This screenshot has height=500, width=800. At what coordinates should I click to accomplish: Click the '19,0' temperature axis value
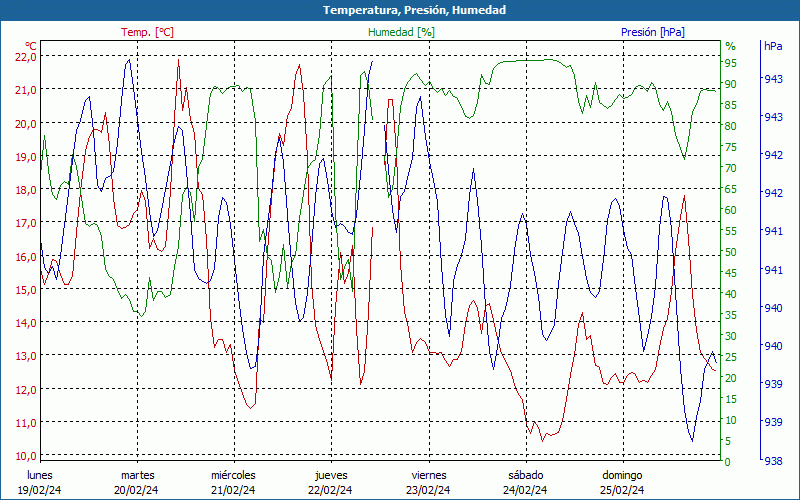click(x=26, y=157)
